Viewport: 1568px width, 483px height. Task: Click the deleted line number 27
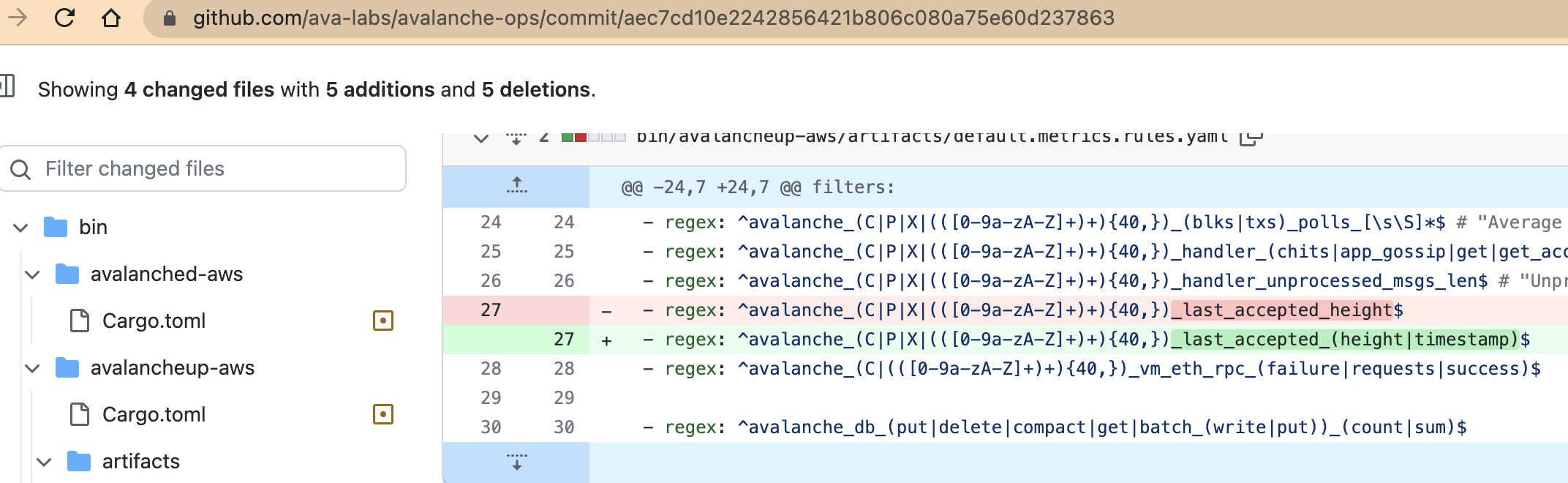tap(490, 310)
